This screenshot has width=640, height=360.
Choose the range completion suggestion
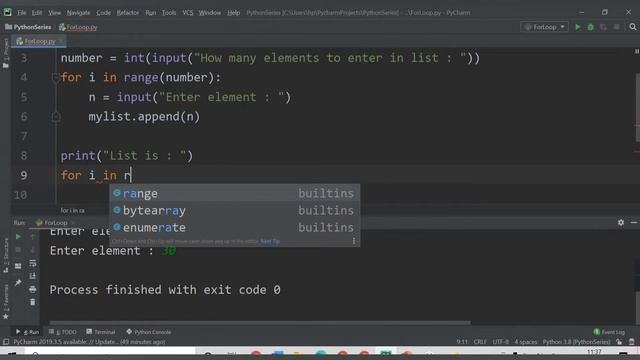tap(234, 193)
